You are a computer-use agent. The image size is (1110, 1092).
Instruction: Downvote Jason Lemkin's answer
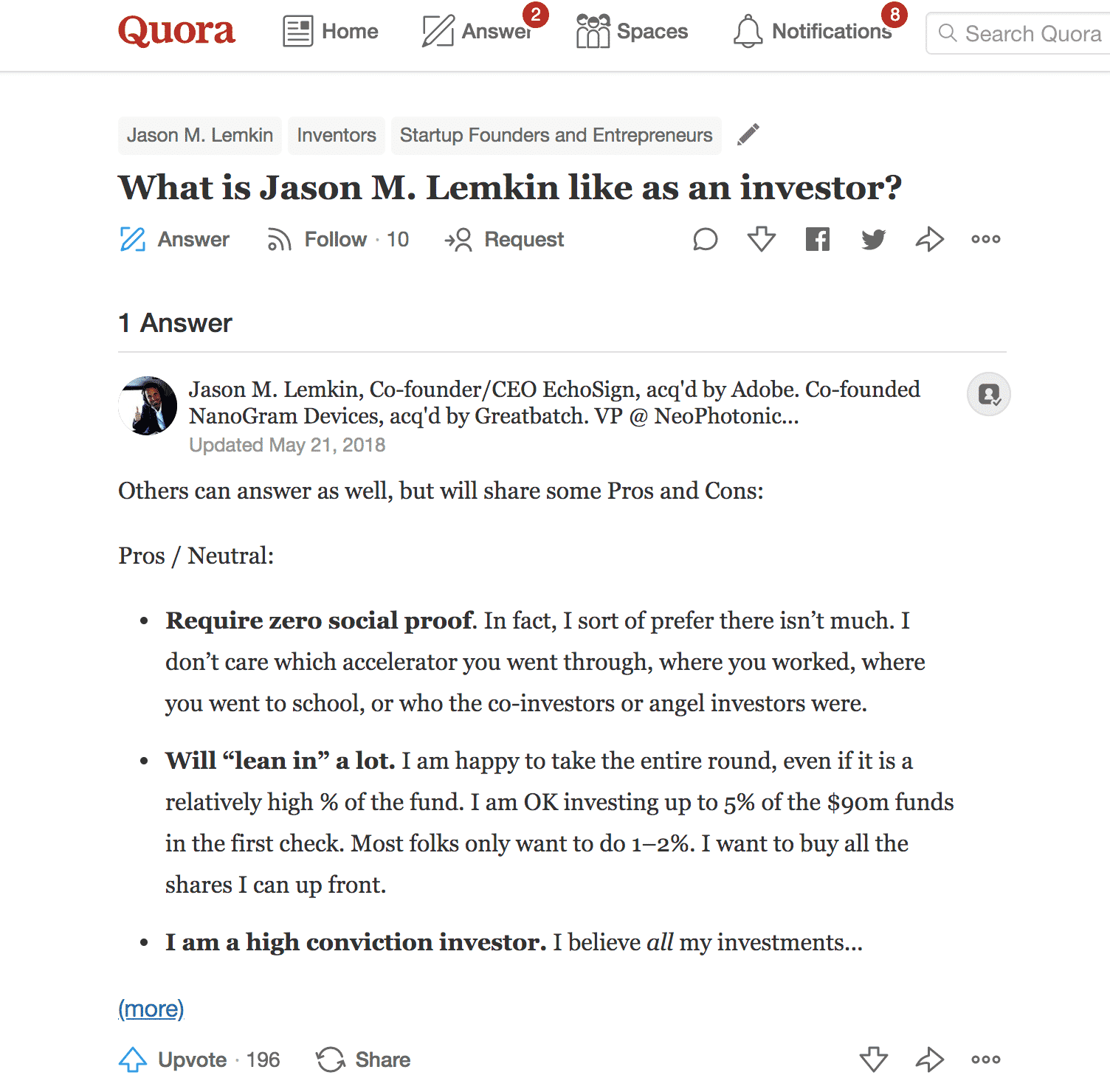coord(874,1060)
